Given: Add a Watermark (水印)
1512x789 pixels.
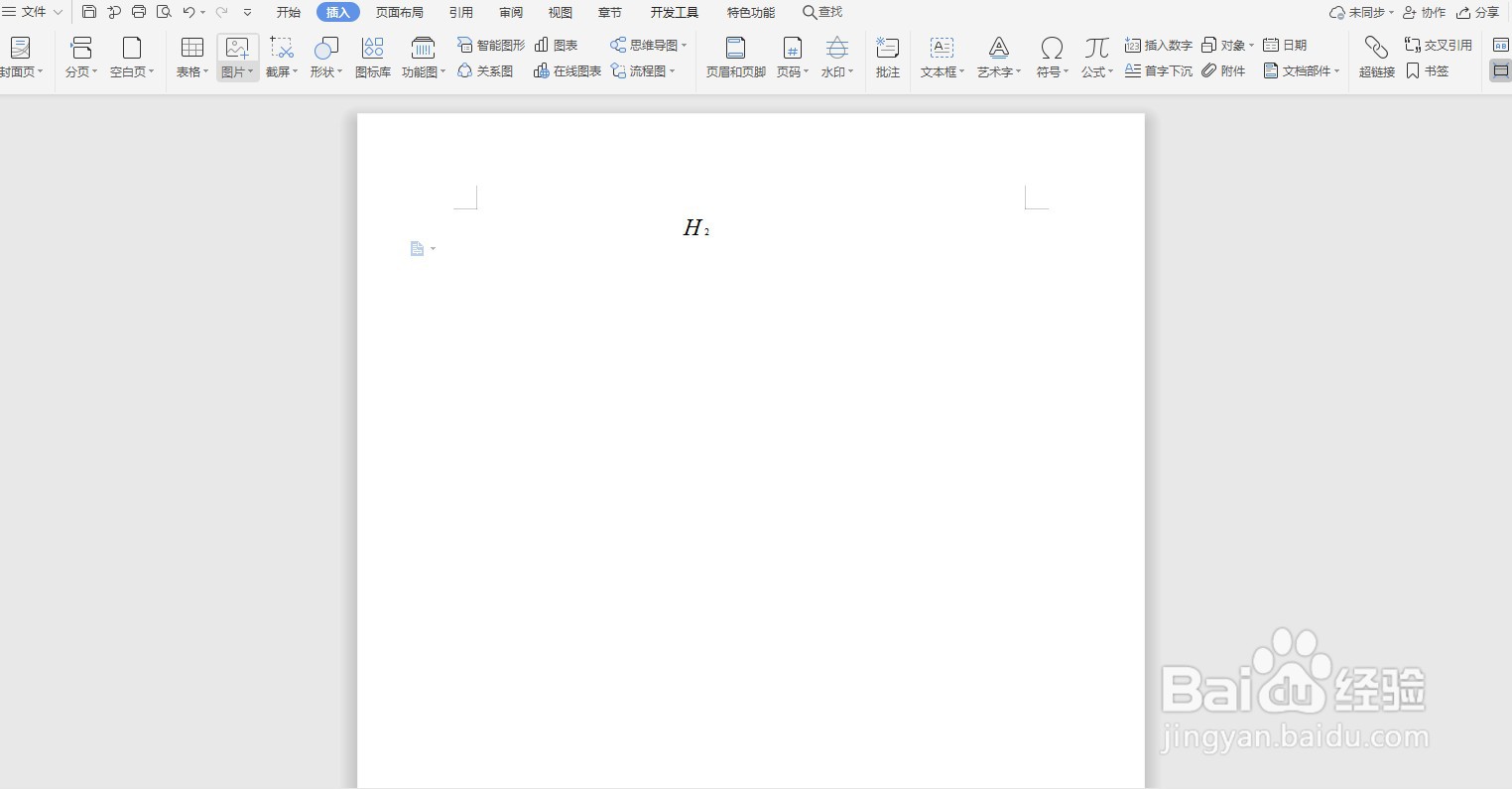Looking at the screenshot, I should (837, 58).
